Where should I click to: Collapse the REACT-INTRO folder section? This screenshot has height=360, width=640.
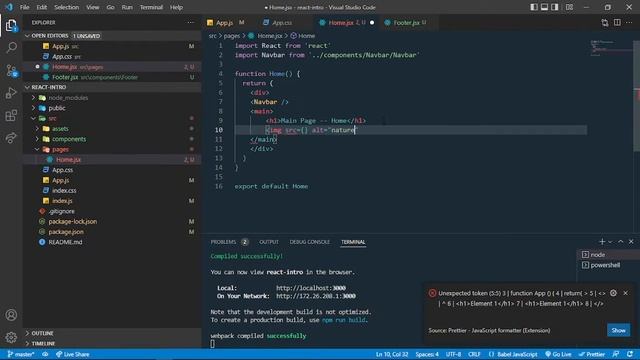point(28,87)
